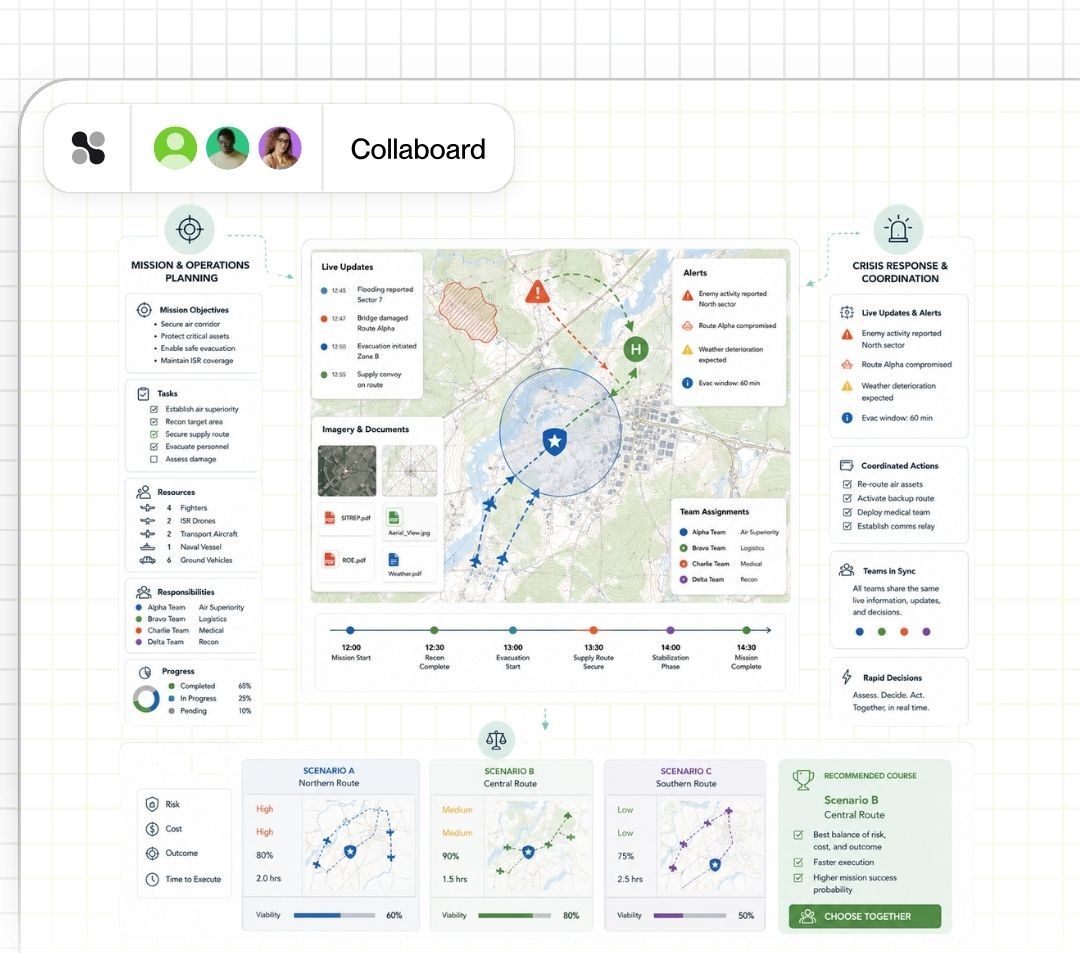
Task: Click the Coordinated Actions panel icon
Action: point(847,465)
